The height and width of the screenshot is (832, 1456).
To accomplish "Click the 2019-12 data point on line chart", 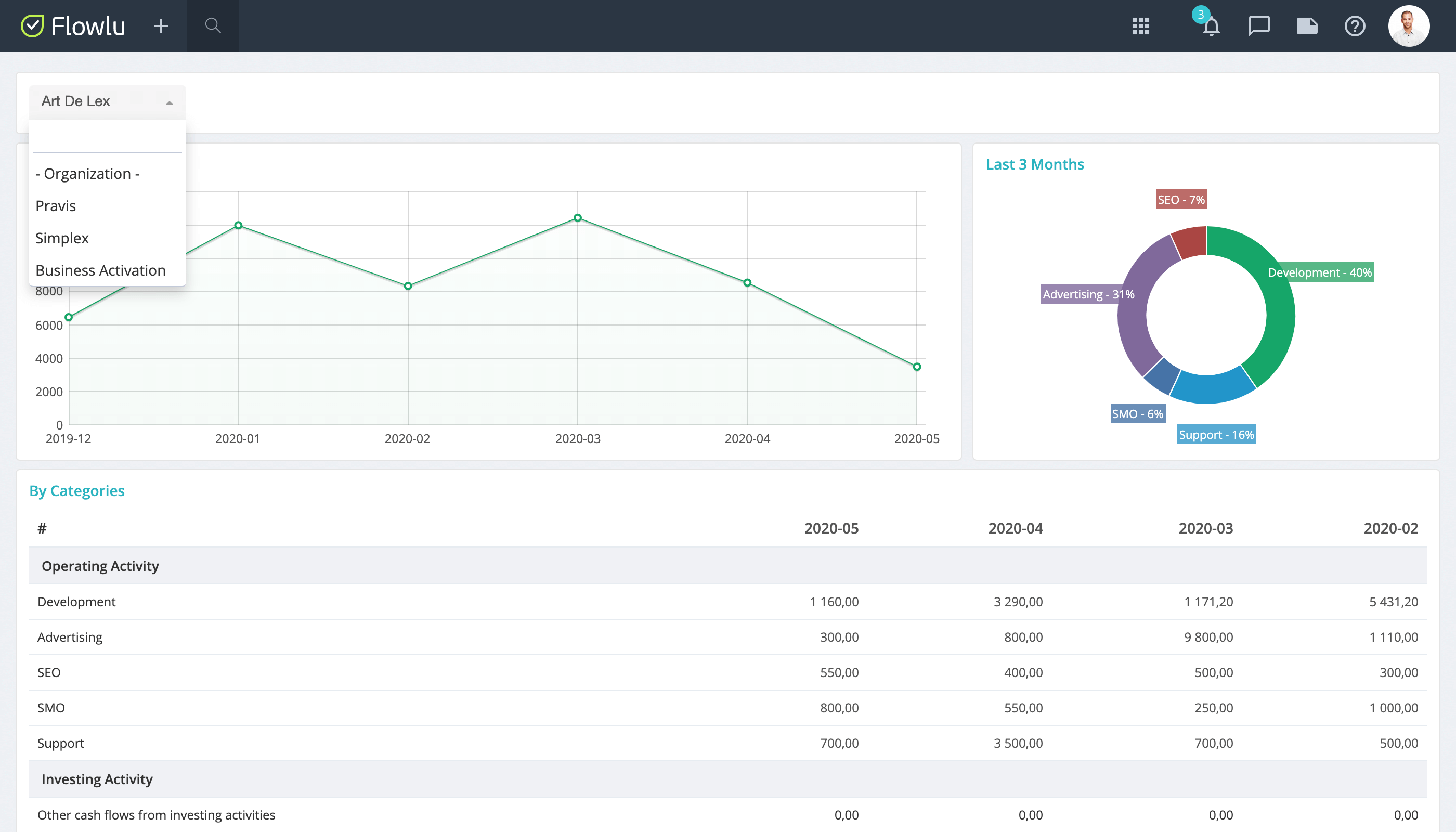I will pos(69,318).
